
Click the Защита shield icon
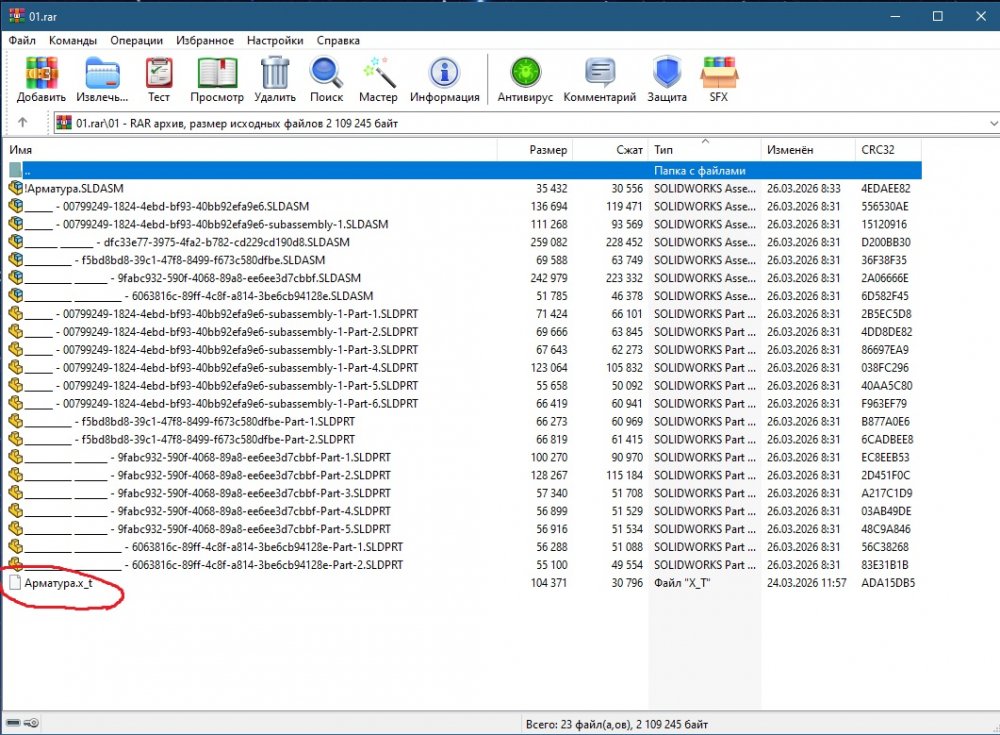click(x=667, y=73)
